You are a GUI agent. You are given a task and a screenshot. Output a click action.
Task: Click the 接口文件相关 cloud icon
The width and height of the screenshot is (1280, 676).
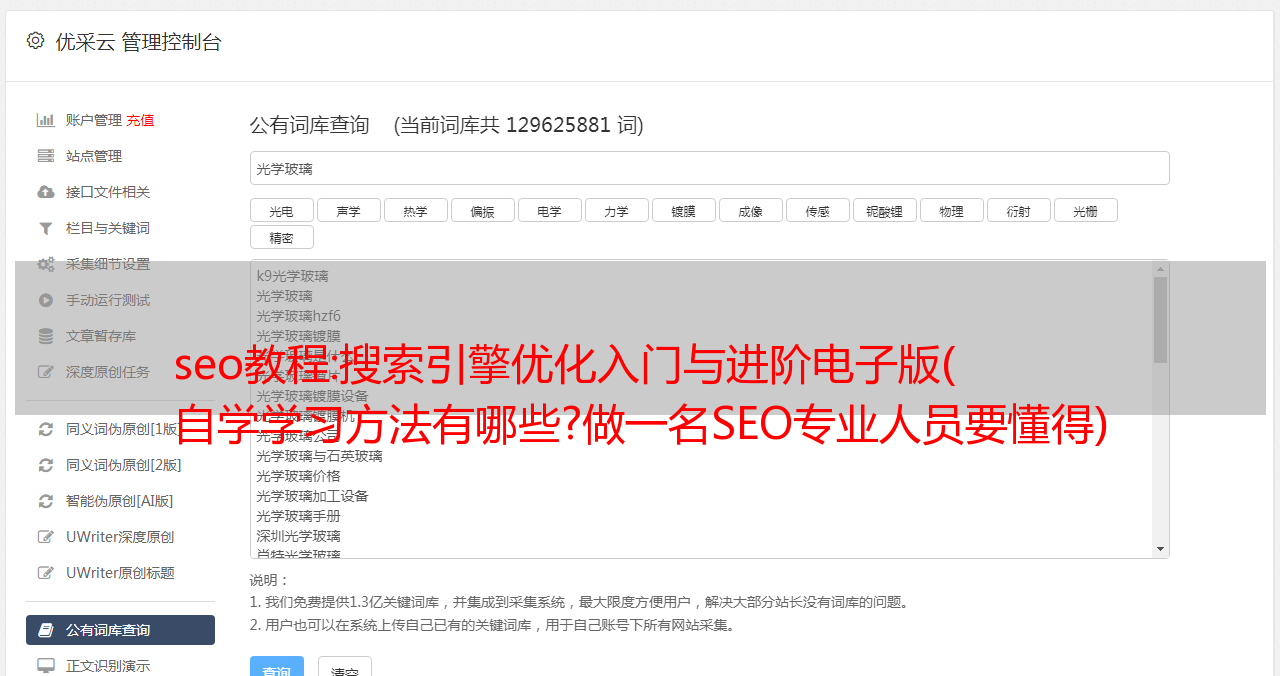point(45,192)
